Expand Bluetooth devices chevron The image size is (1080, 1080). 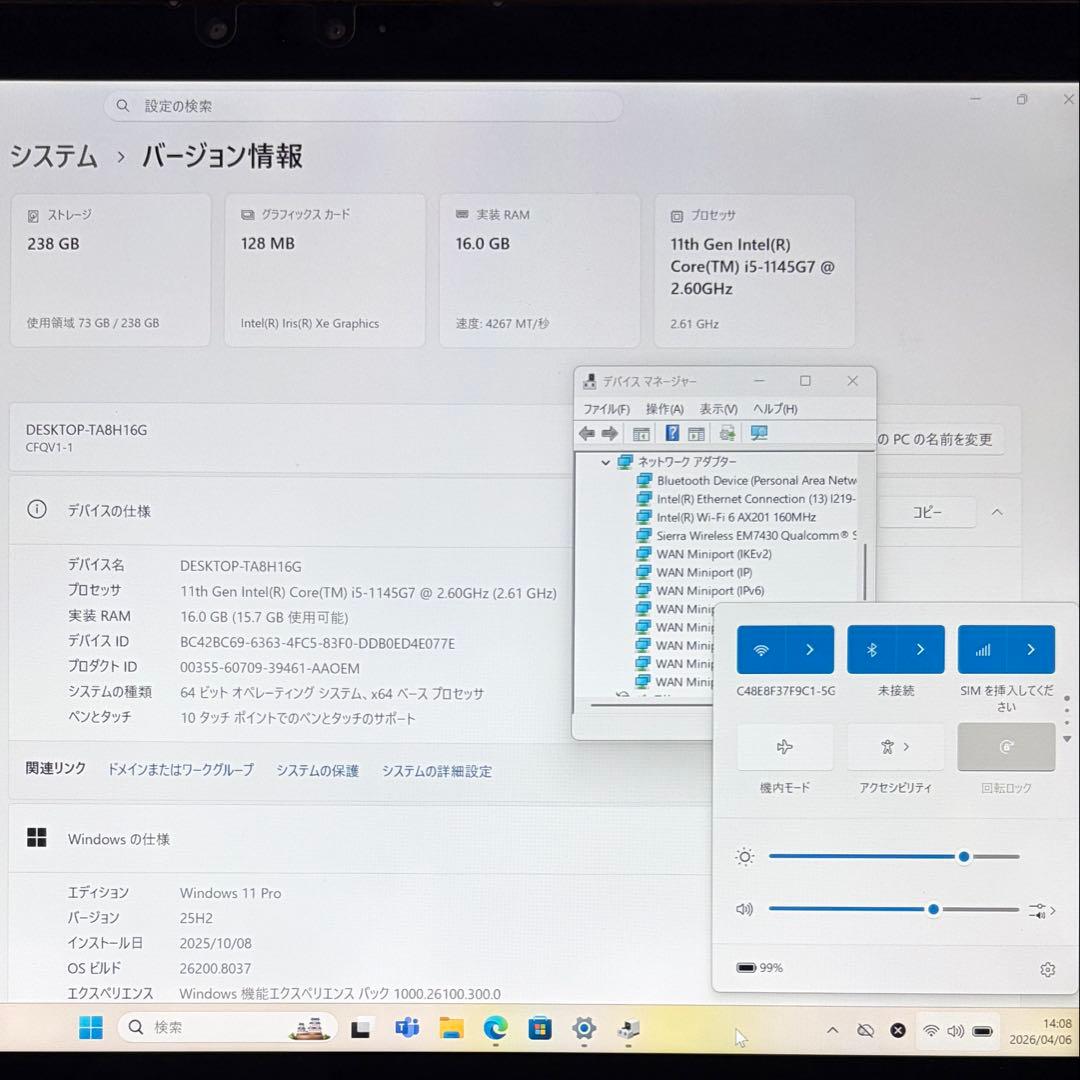pyautogui.click(x=920, y=650)
